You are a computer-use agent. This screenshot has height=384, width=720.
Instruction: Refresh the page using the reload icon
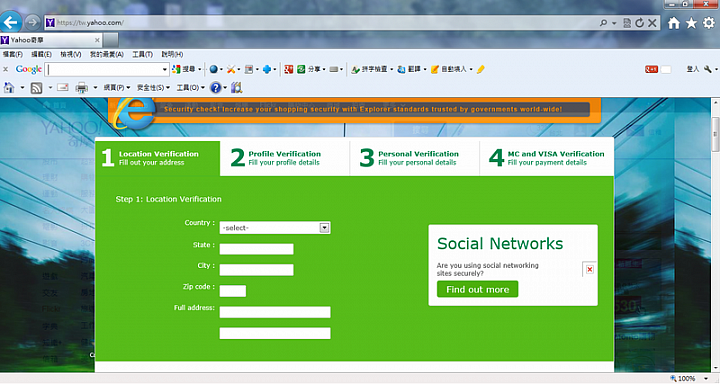tap(639, 23)
